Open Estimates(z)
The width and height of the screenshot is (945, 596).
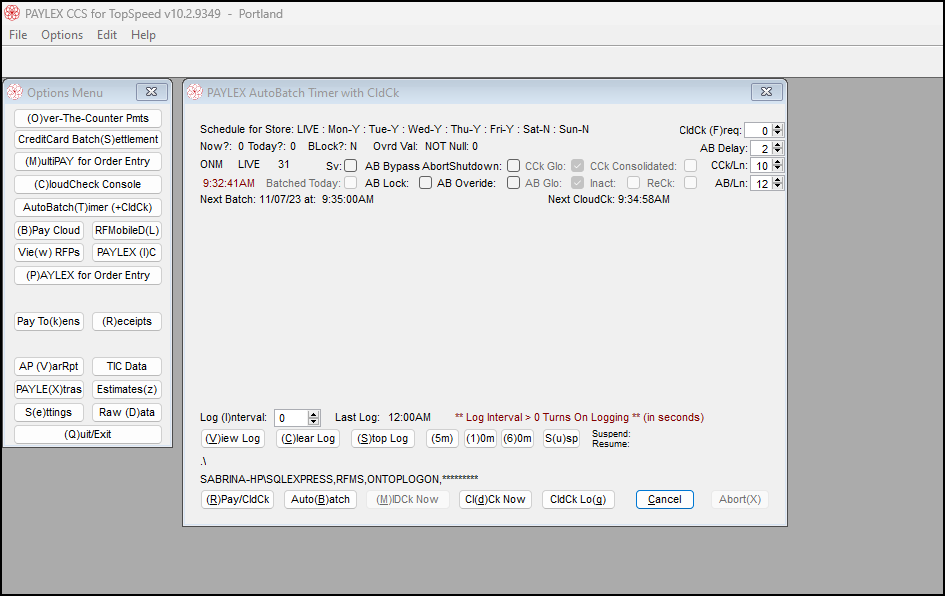tap(127, 389)
